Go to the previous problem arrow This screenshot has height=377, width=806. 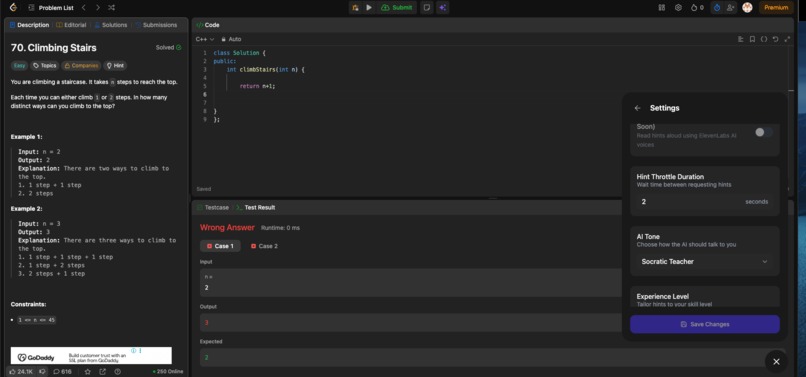point(84,8)
